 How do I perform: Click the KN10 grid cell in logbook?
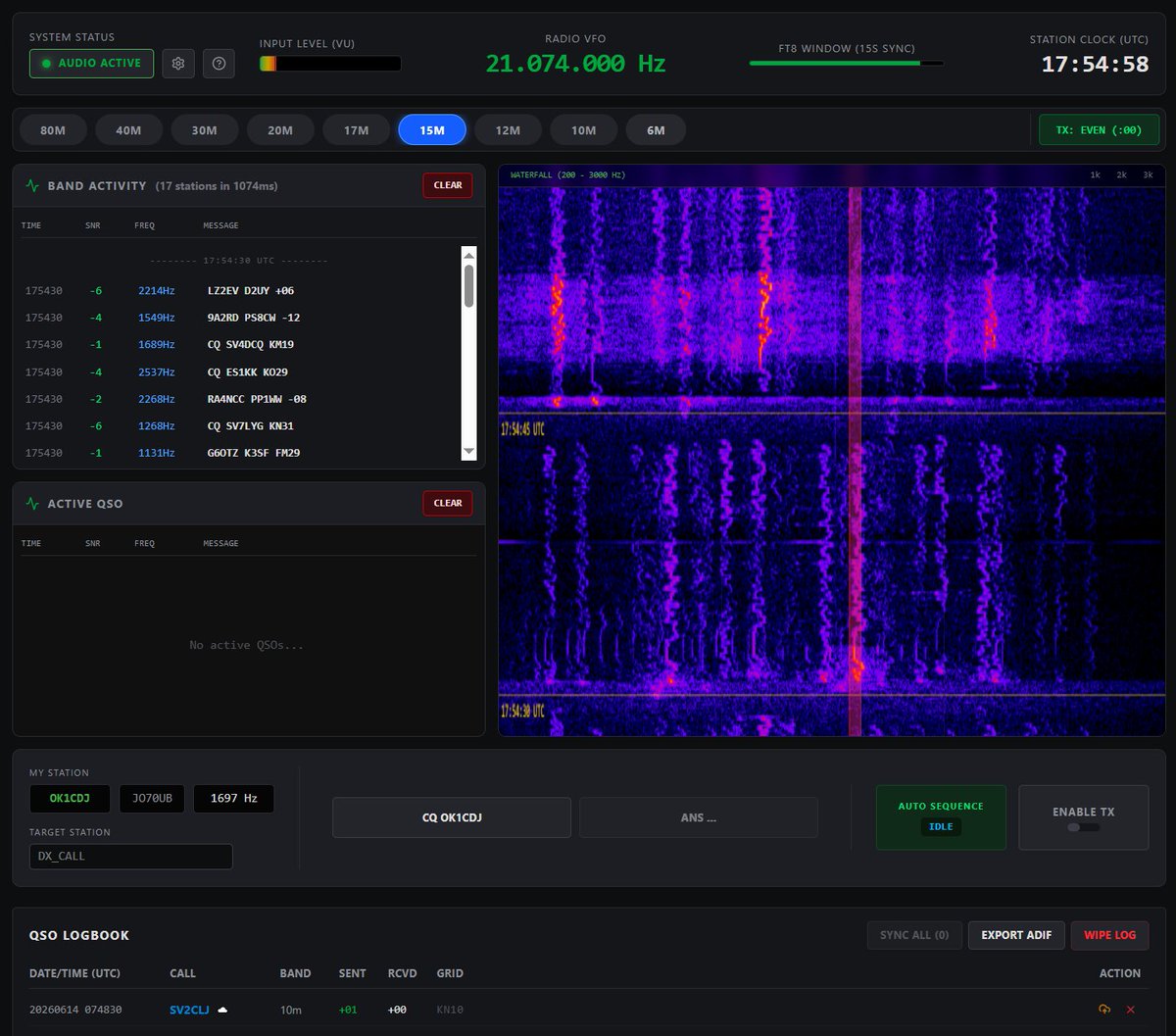(x=451, y=1010)
